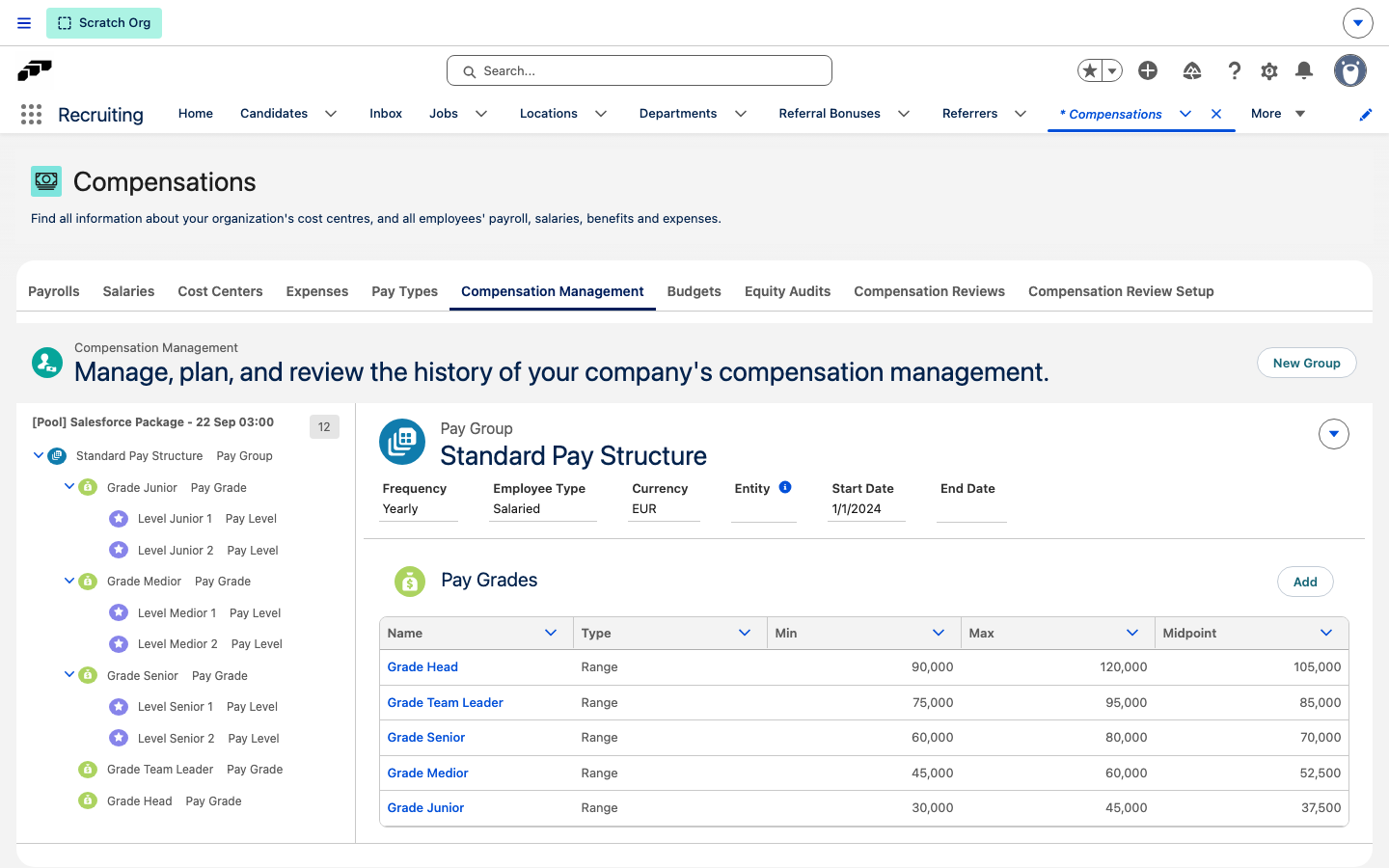This screenshot has height=868, width=1389.
Task: Open the App Launcher dots grid
Action: click(x=31, y=115)
